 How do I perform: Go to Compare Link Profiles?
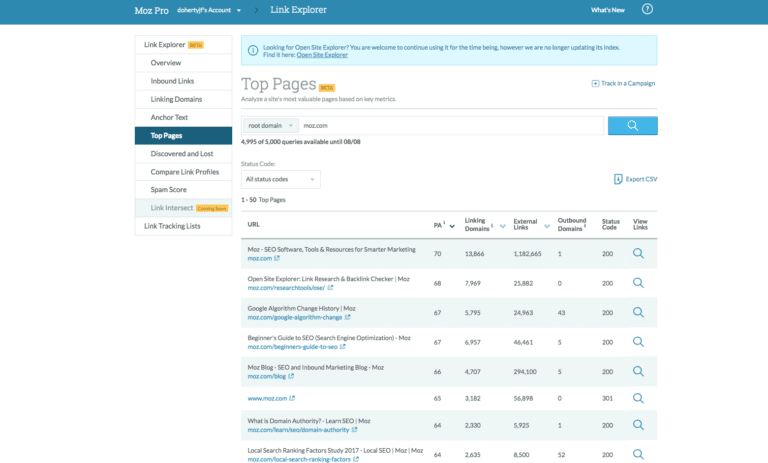click(183, 172)
